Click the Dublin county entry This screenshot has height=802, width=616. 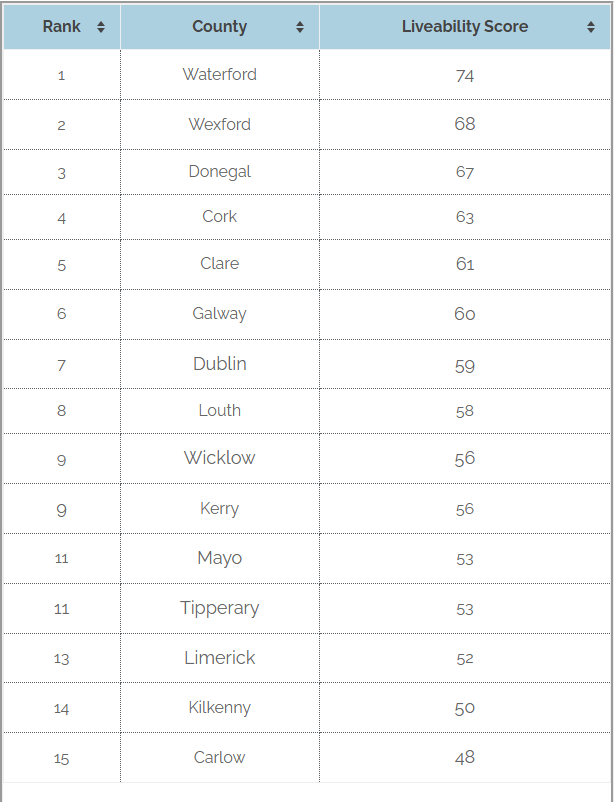[x=220, y=364]
